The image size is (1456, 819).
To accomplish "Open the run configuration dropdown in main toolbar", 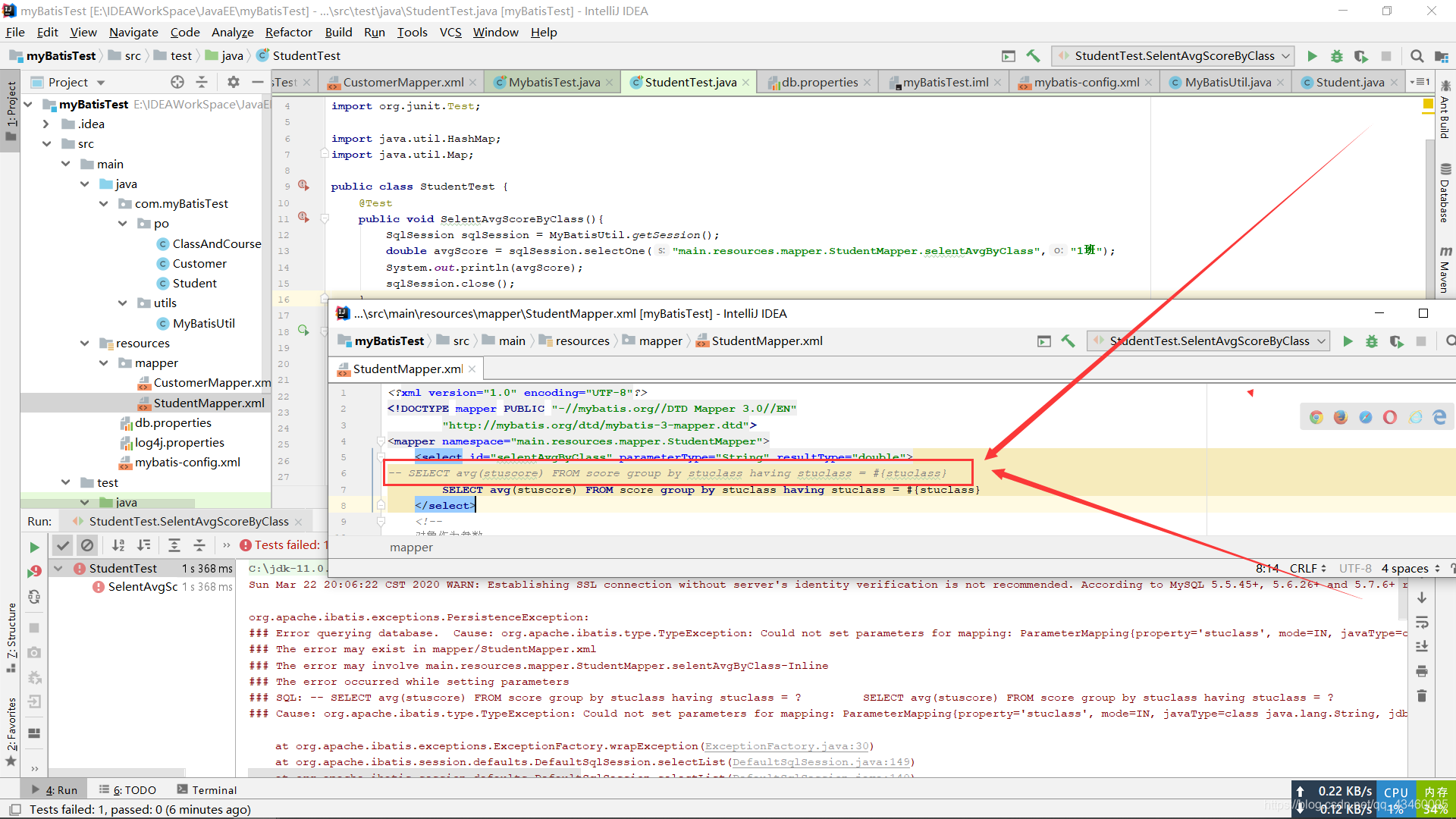I will 1173,56.
